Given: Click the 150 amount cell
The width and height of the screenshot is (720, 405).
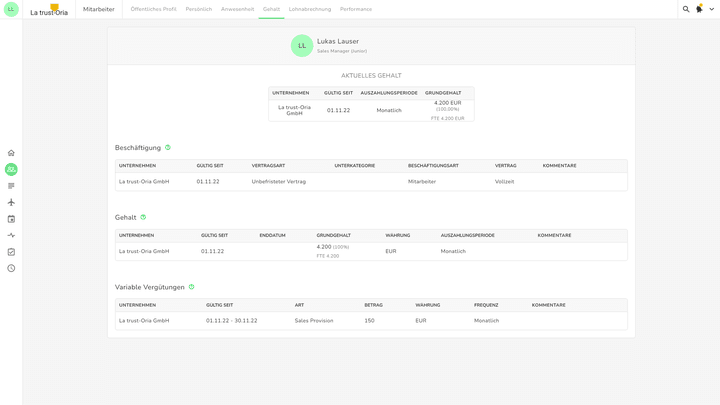Looking at the screenshot, I should point(370,321).
